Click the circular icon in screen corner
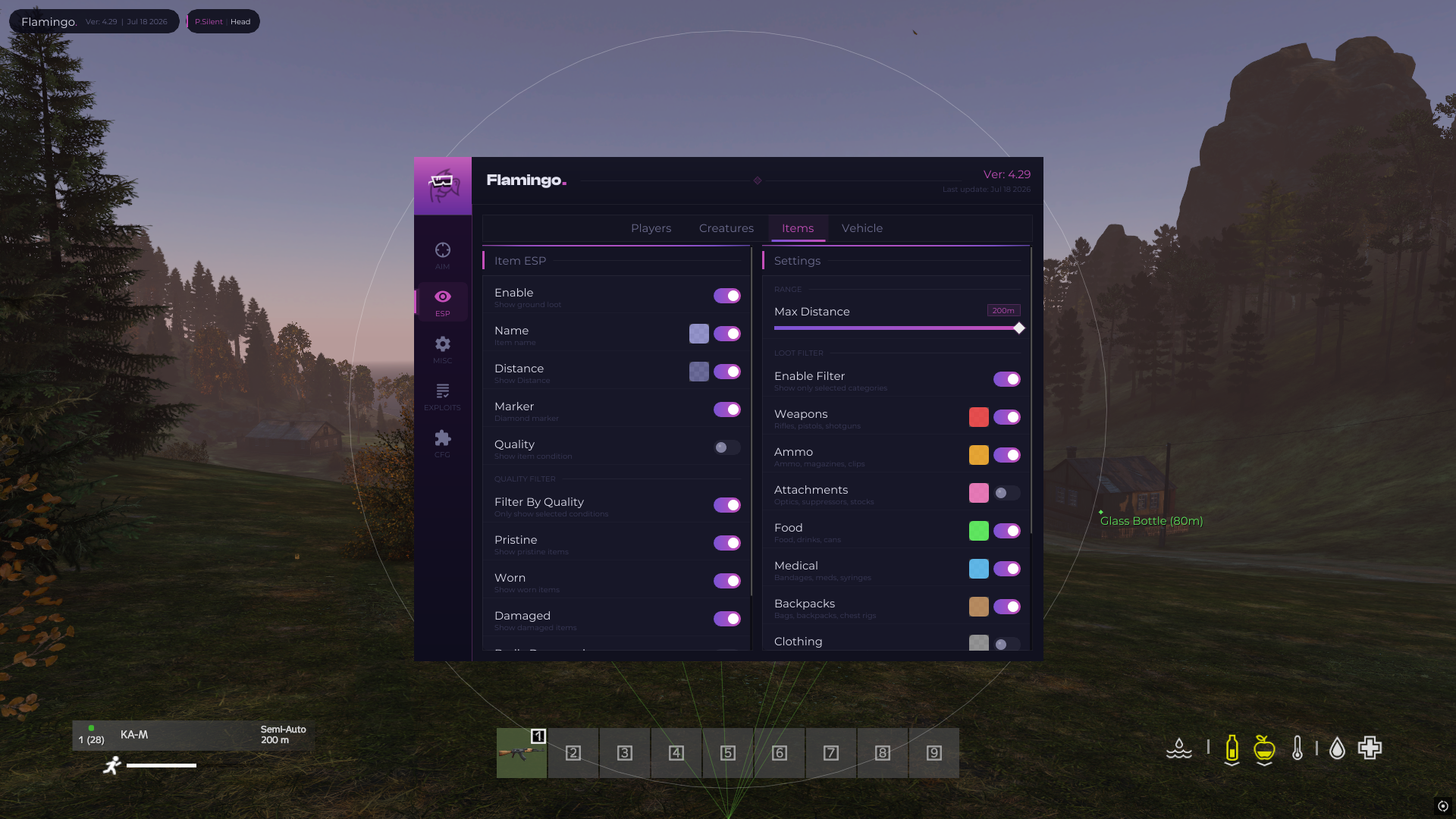 [x=1443, y=806]
